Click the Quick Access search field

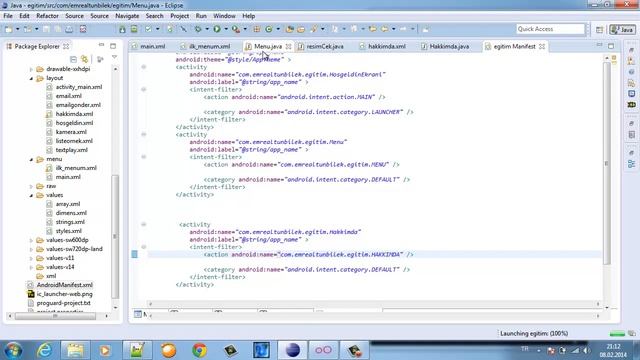[550, 29]
